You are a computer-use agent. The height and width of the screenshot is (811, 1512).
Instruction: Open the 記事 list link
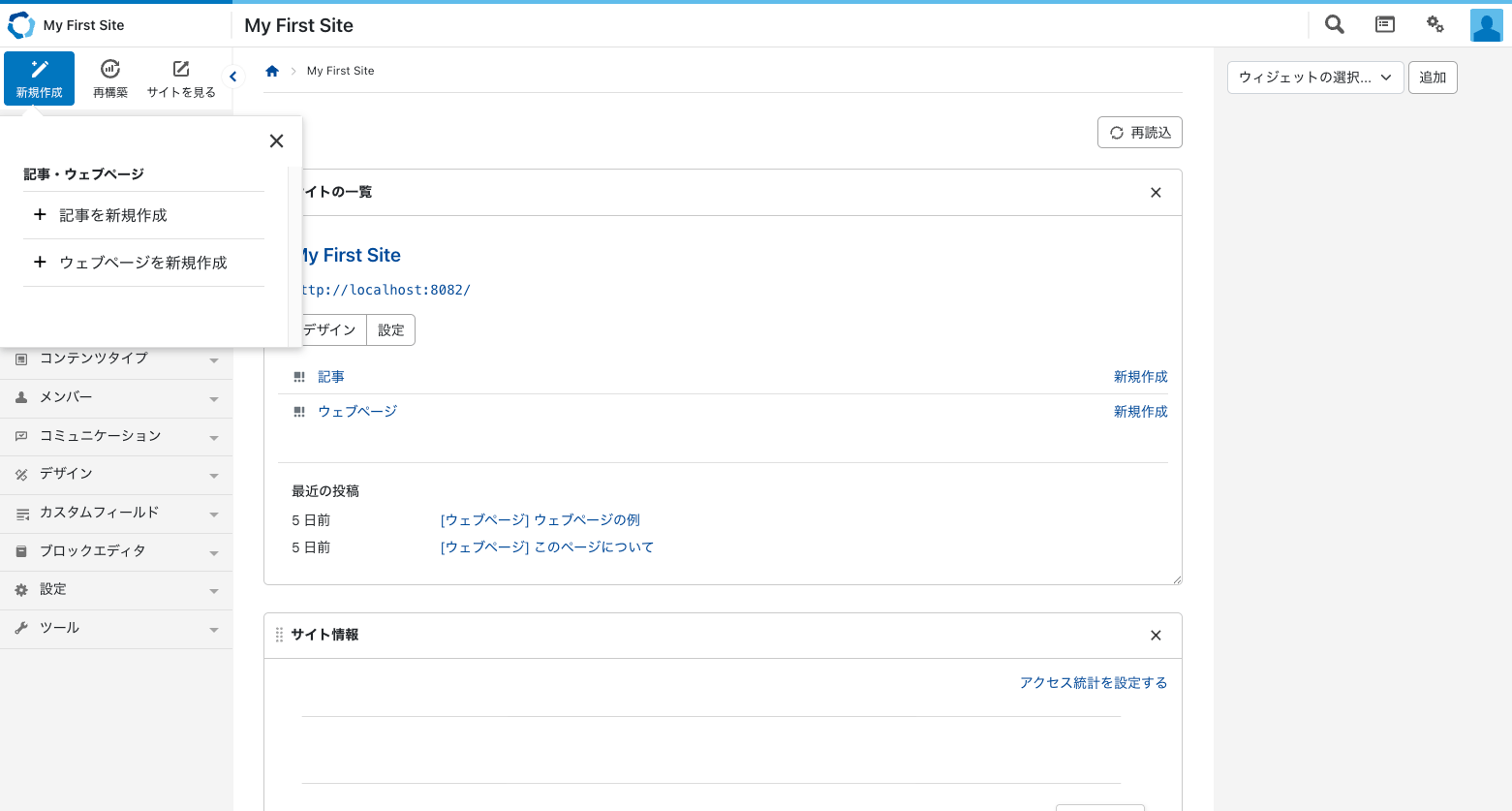tap(331, 377)
